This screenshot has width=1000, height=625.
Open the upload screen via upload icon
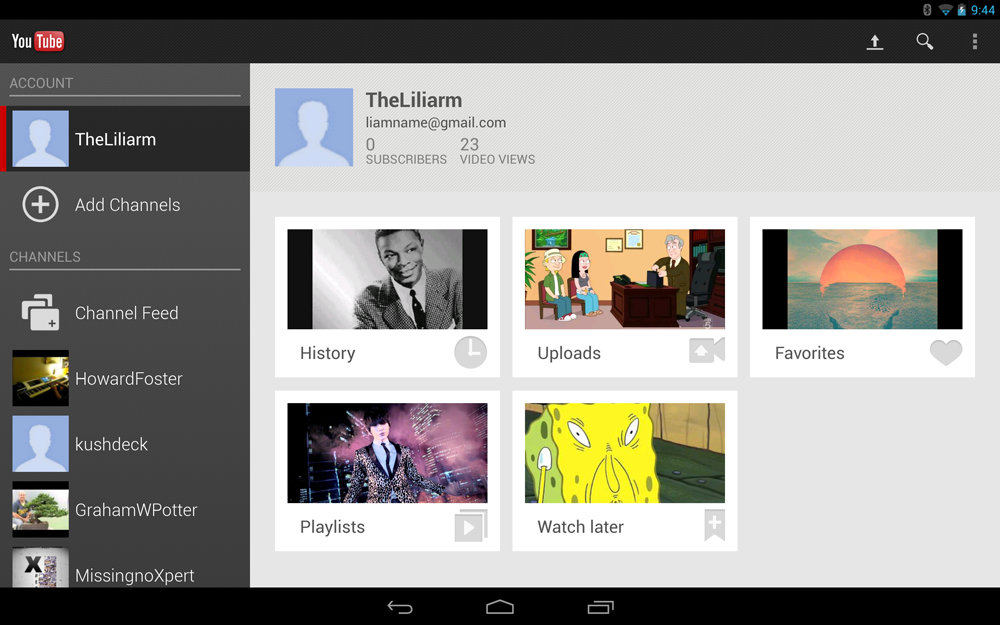(875, 41)
